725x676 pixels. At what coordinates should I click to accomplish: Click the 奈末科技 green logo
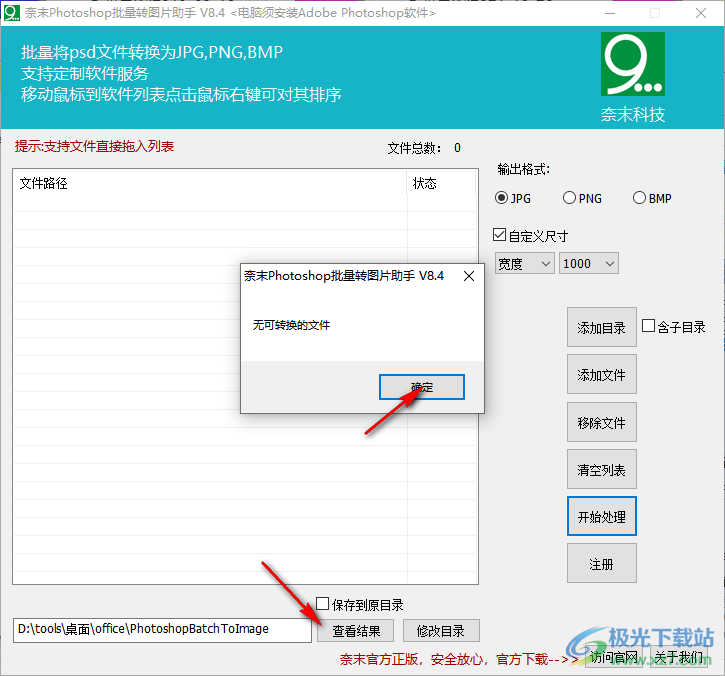[633, 64]
